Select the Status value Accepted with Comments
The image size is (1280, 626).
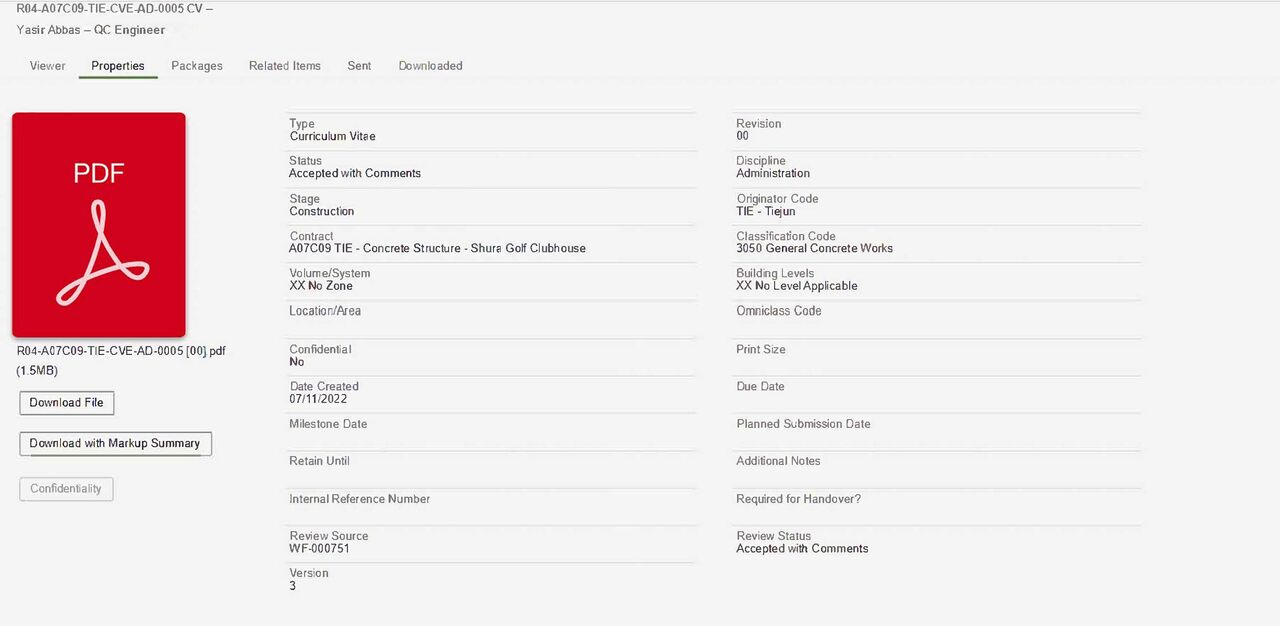[x=355, y=173]
